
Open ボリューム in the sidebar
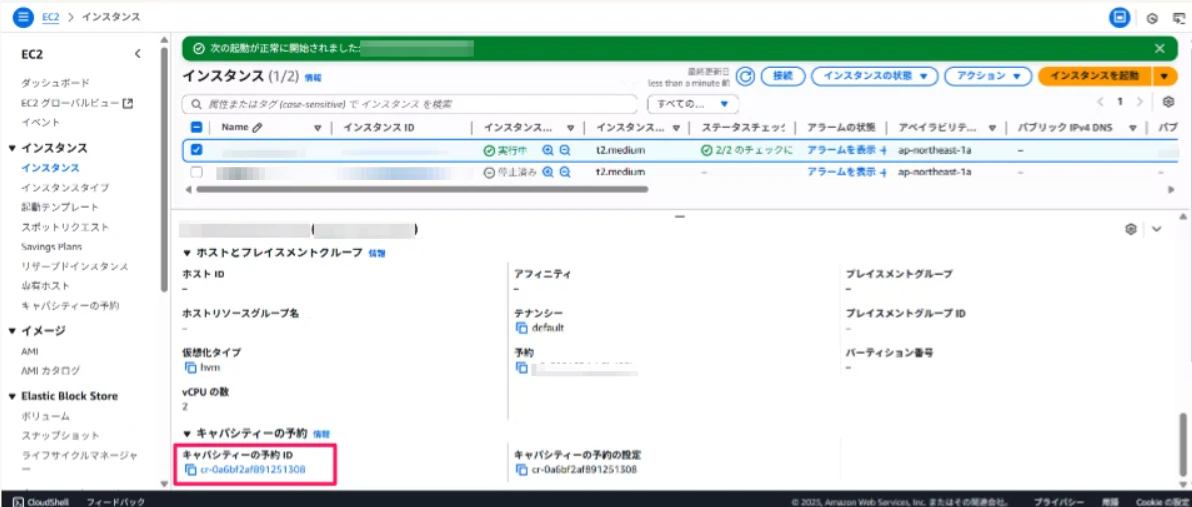click(46, 416)
